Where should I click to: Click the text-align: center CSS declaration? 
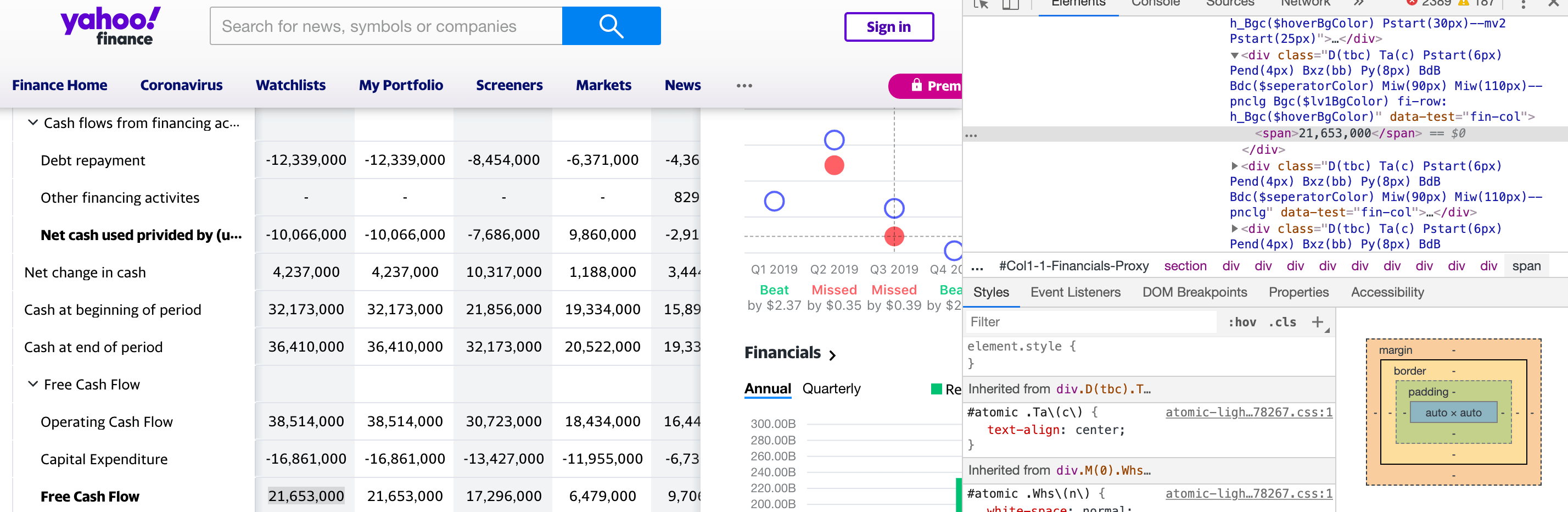coord(1055,431)
